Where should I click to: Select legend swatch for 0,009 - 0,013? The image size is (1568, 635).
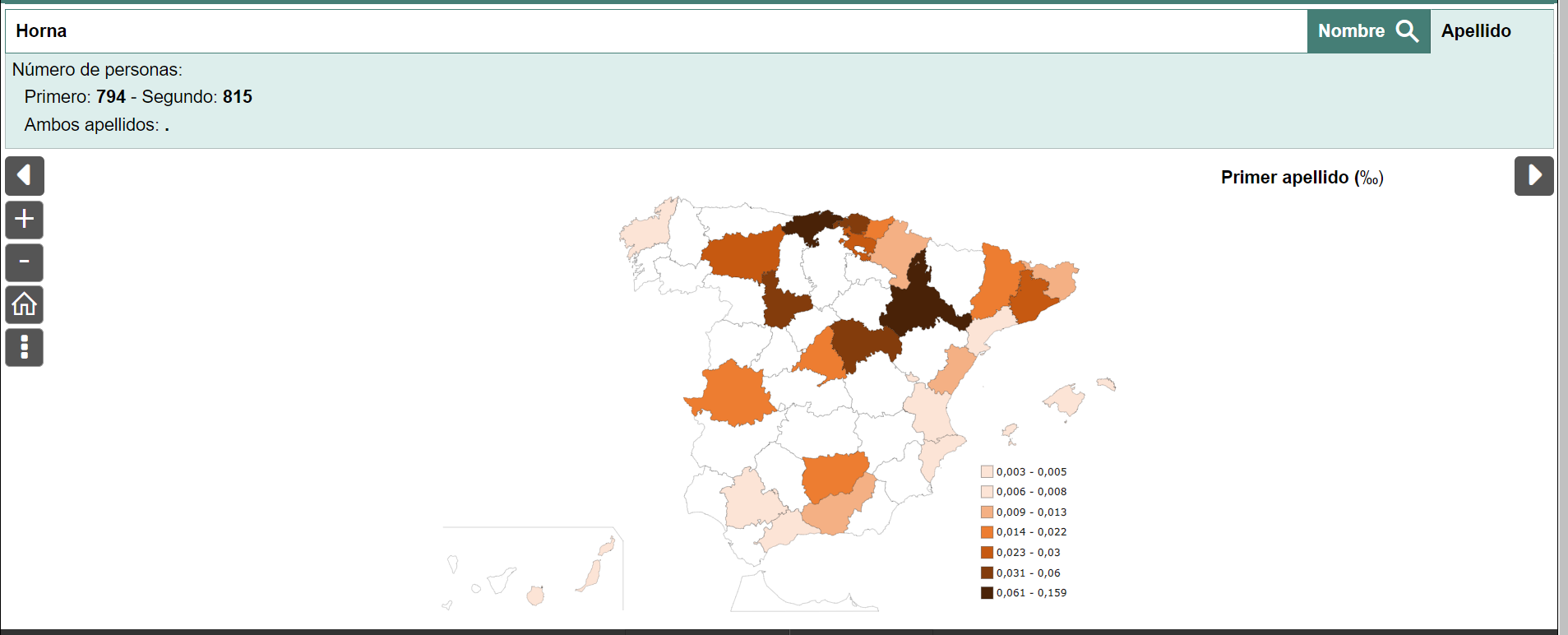click(987, 512)
